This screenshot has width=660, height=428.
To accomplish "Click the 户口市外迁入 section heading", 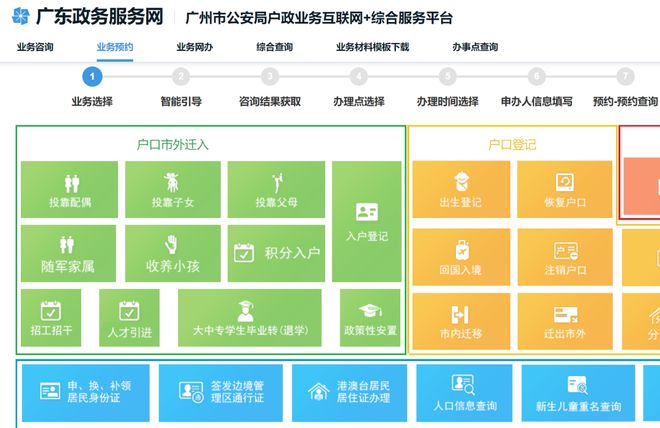I will tap(173, 144).
